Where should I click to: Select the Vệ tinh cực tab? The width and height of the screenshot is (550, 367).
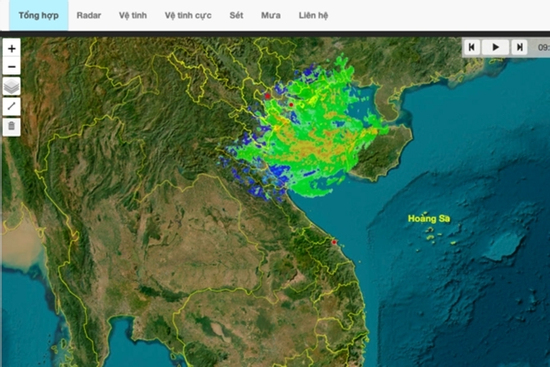coord(188,15)
